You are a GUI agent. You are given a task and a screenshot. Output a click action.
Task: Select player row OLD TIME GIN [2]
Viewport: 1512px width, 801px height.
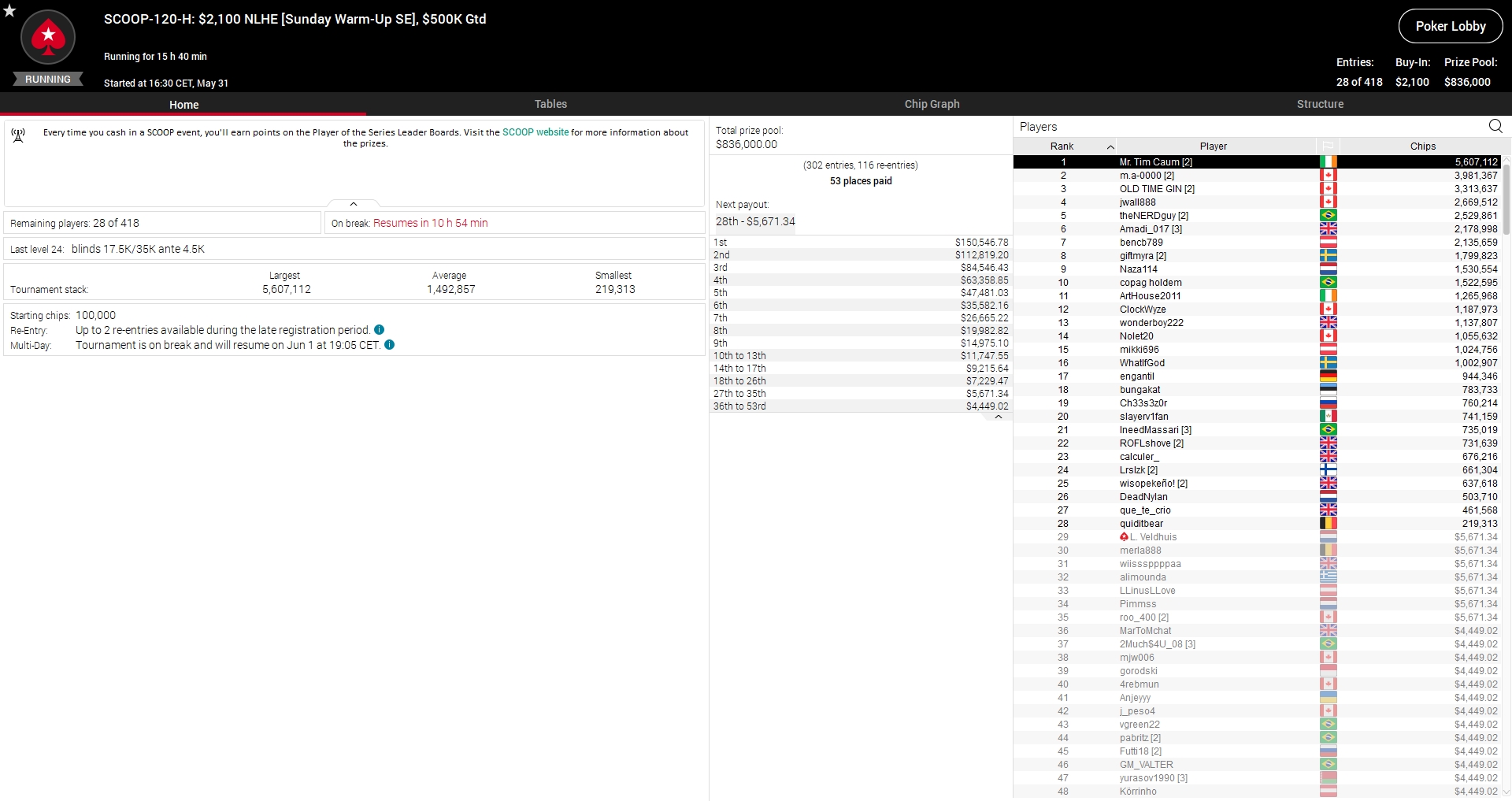(x=1257, y=189)
